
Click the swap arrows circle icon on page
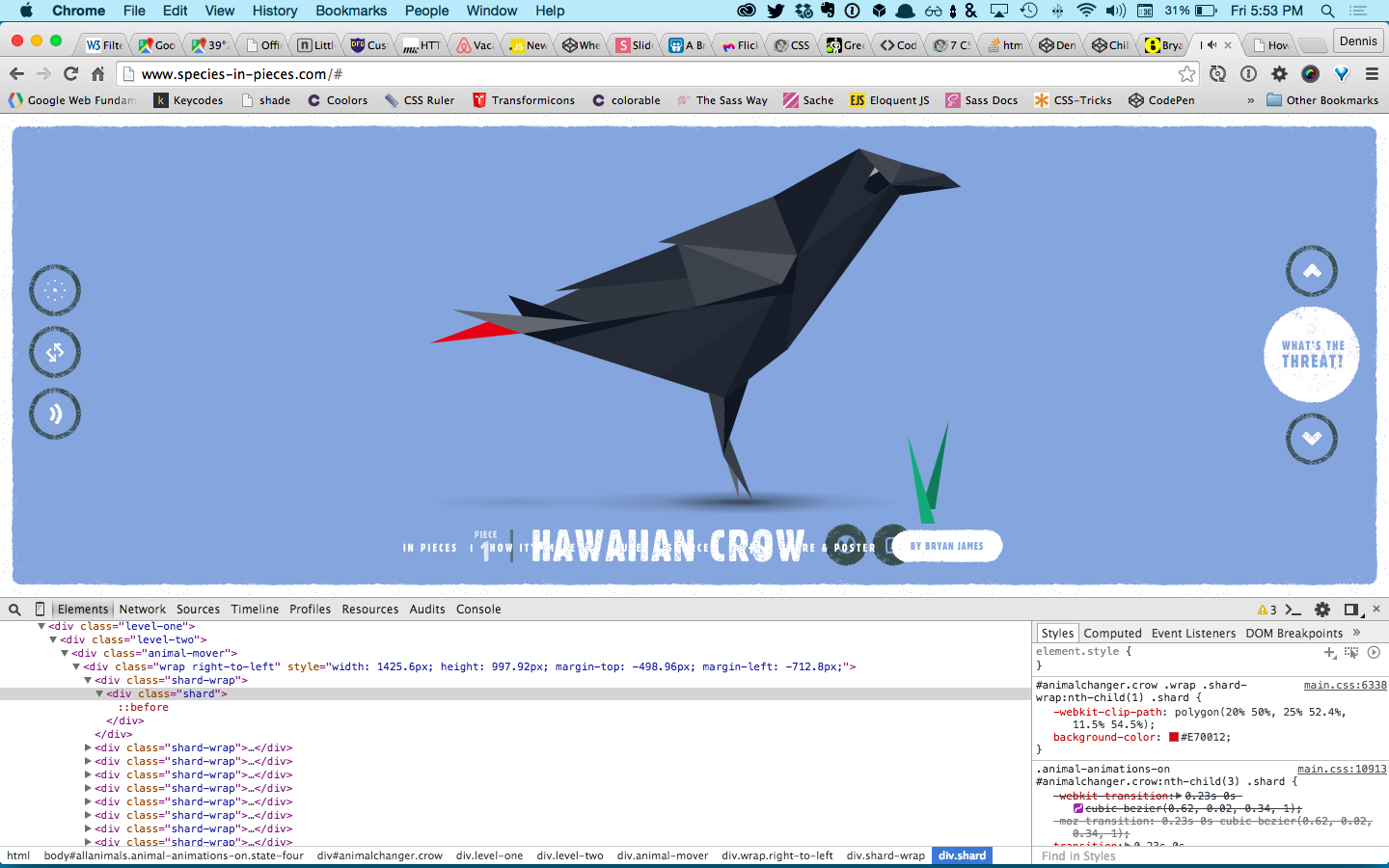pos(55,352)
